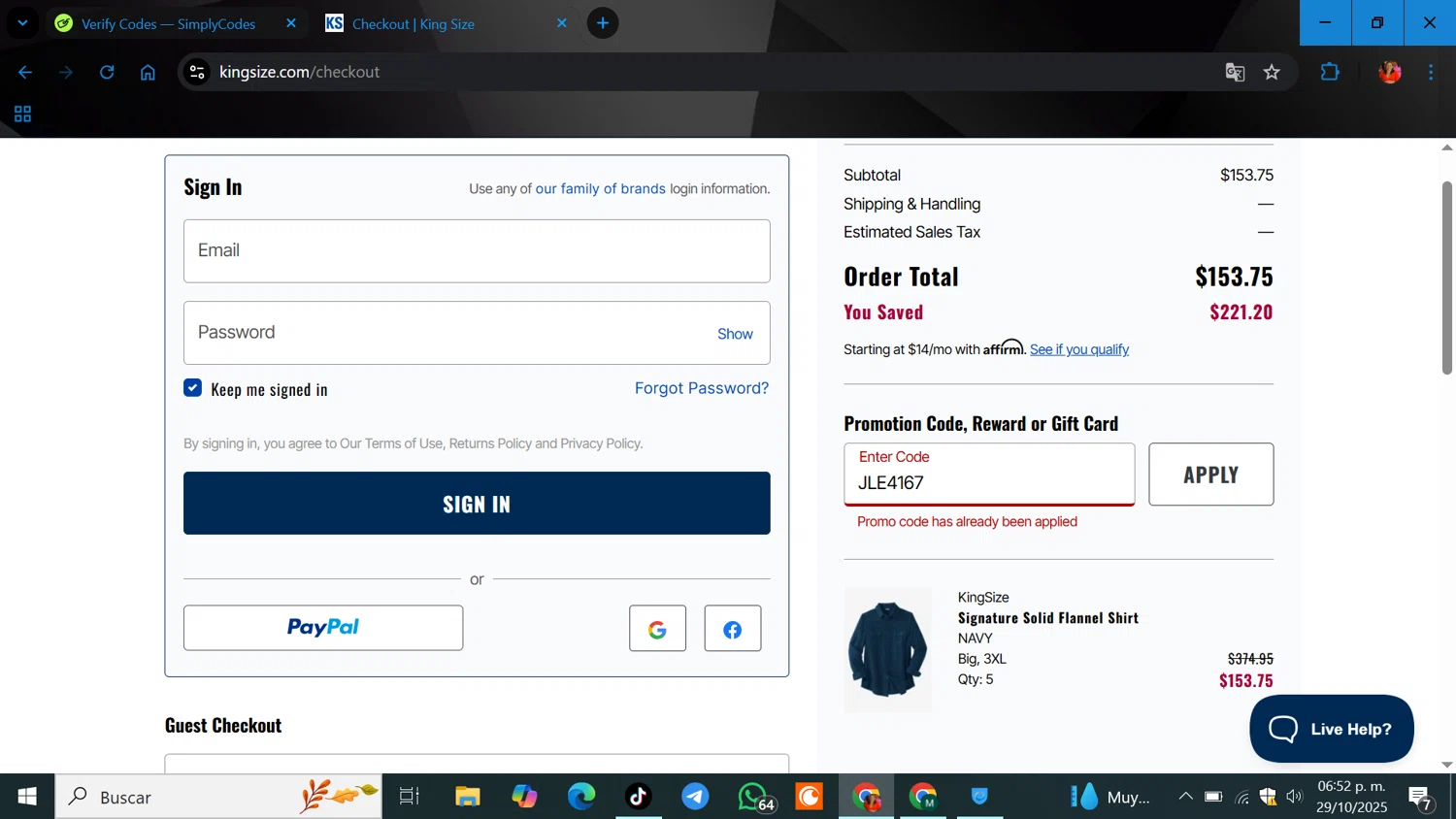Uncheck Keep me signed in
This screenshot has height=819, width=1456.
[x=193, y=388]
